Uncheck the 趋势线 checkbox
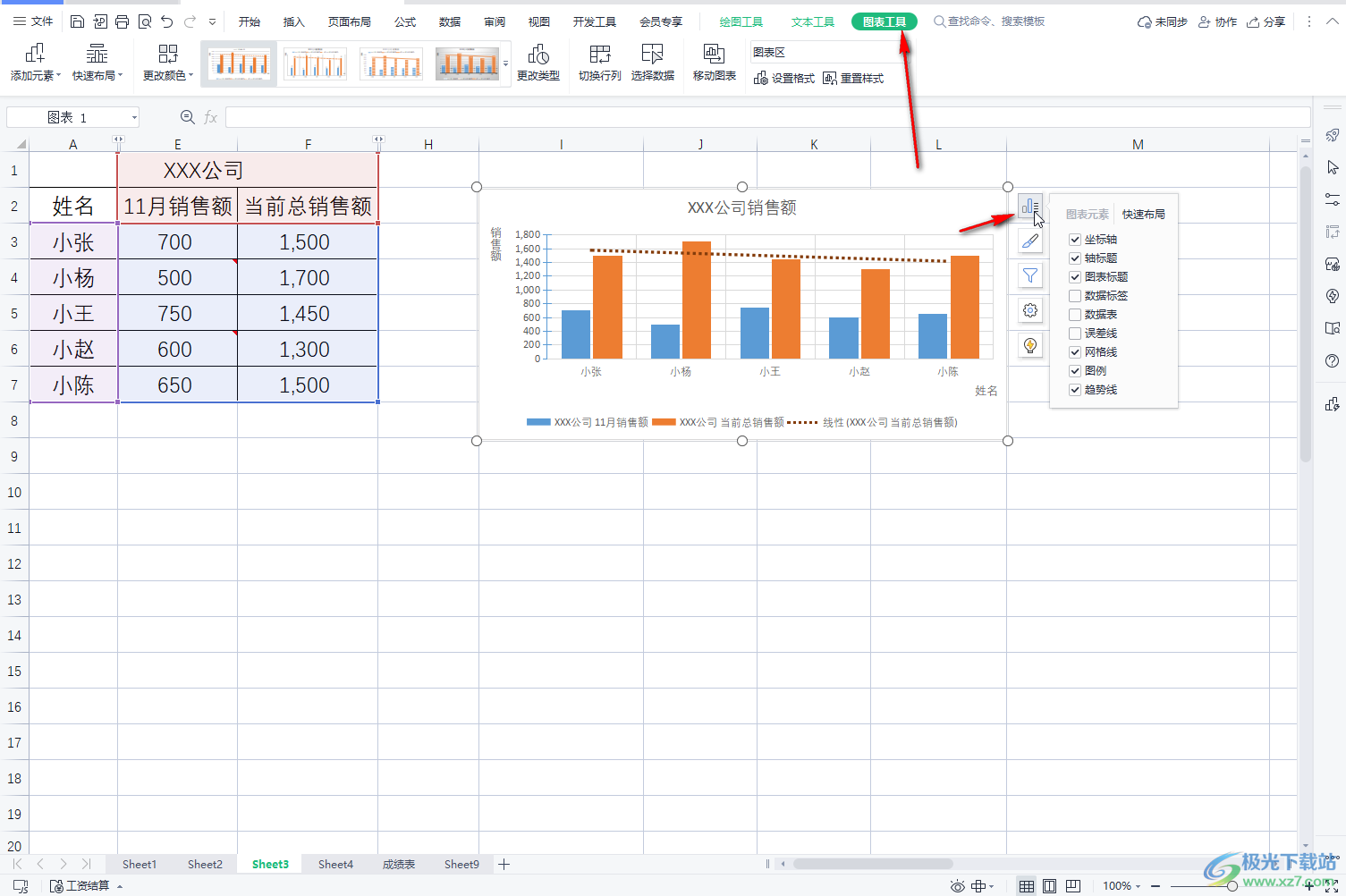This screenshot has width=1346, height=896. click(x=1075, y=390)
